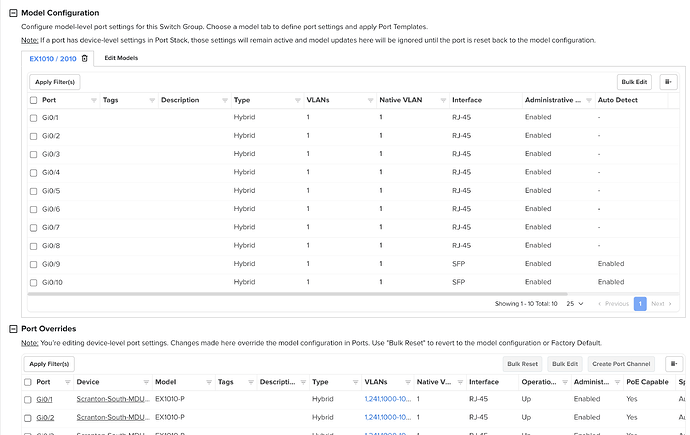Screen dimensions: 690x435
Task: Open the 25 rows-per-page dropdown
Action: tap(575, 303)
